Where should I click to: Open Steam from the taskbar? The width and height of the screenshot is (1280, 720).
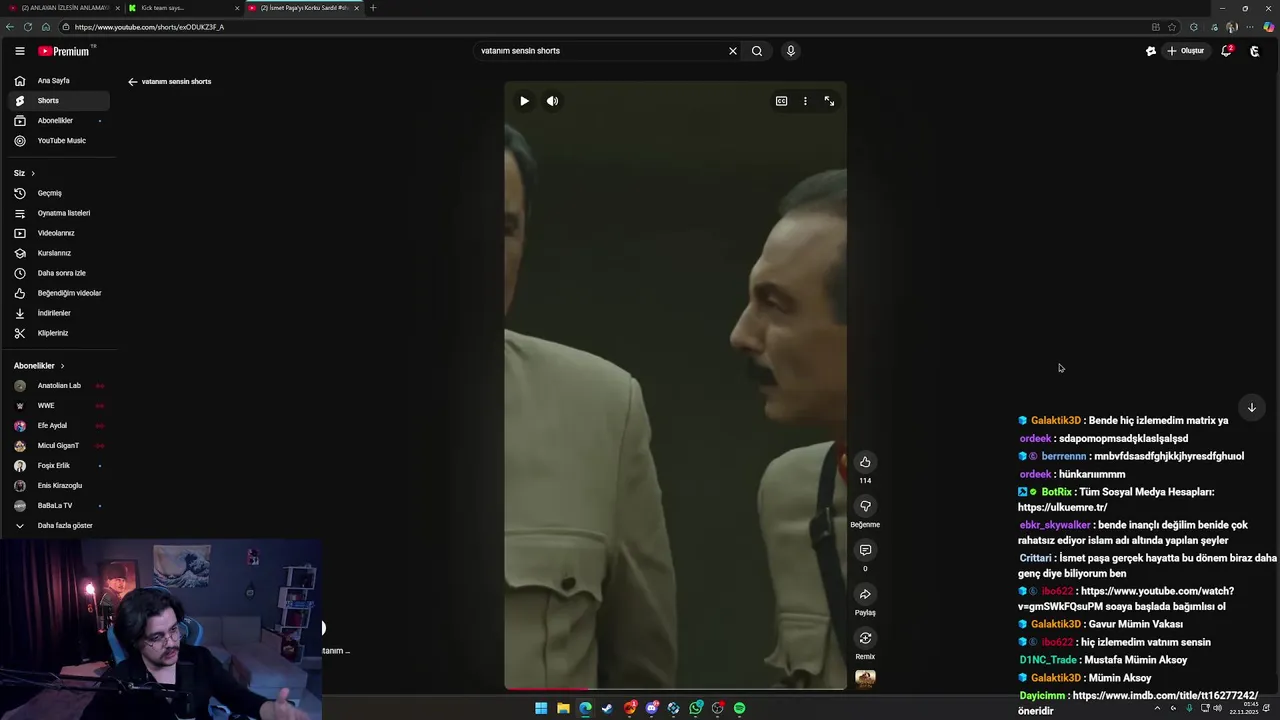(607, 708)
